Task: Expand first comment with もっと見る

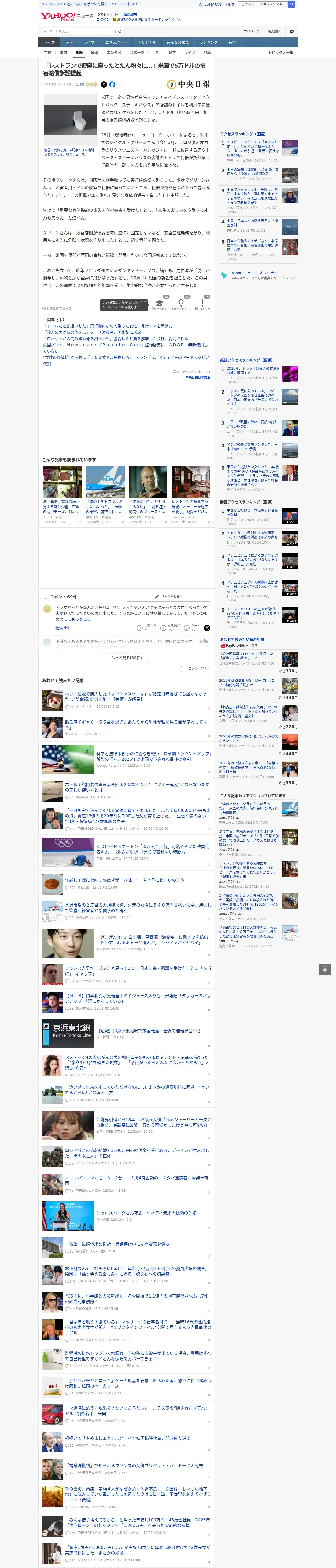Action: point(81,619)
